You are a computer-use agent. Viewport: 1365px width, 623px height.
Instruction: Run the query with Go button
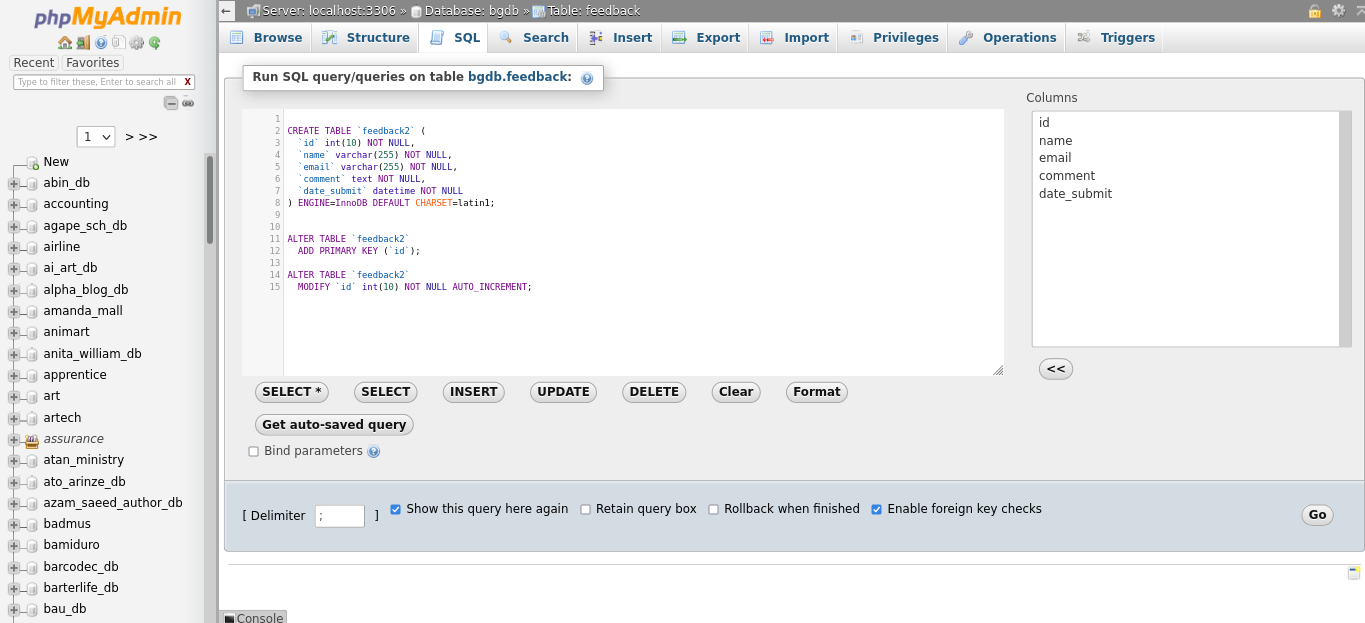[1318, 515]
